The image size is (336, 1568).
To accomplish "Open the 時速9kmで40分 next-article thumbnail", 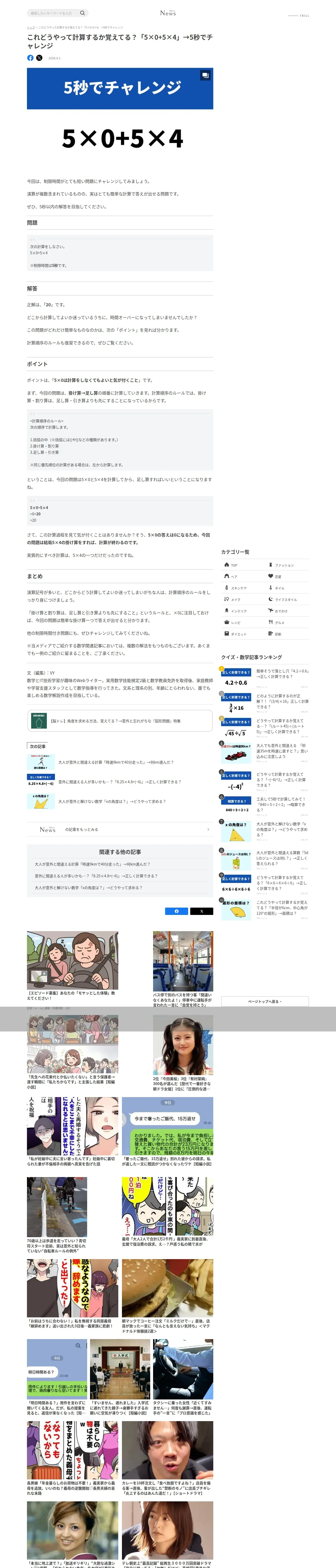I will point(41,762).
